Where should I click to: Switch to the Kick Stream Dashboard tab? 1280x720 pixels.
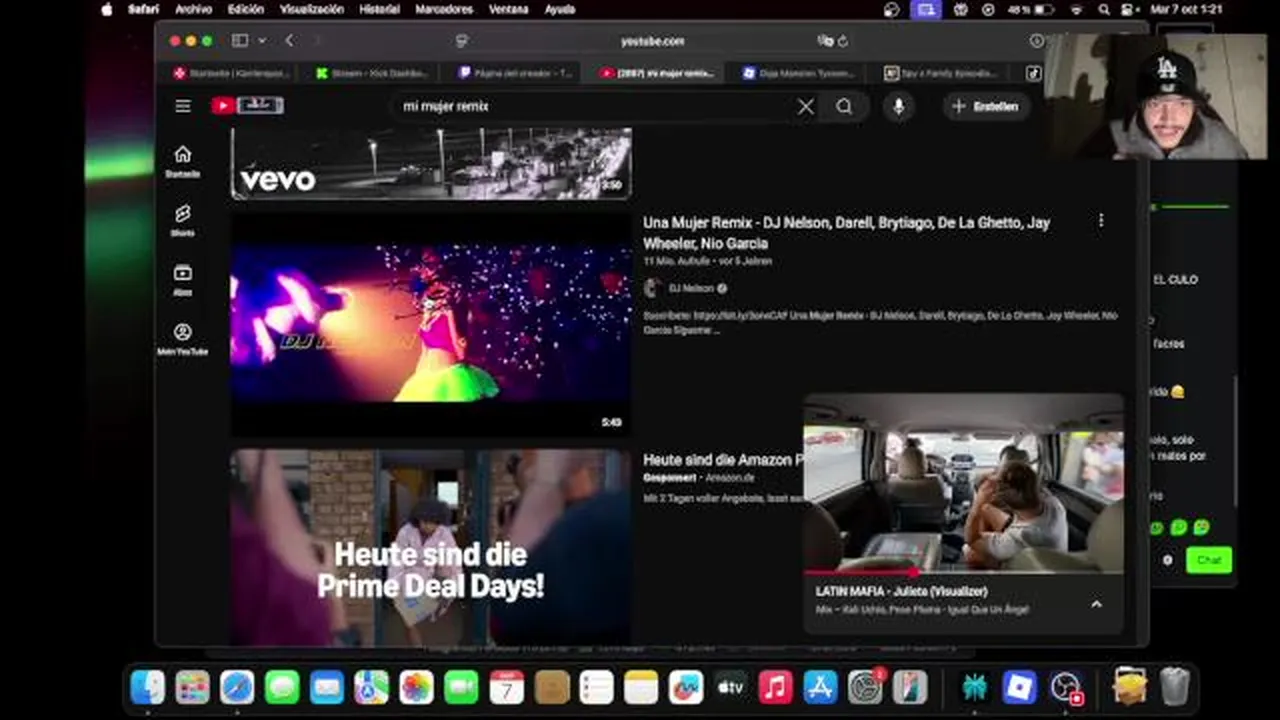(373, 73)
